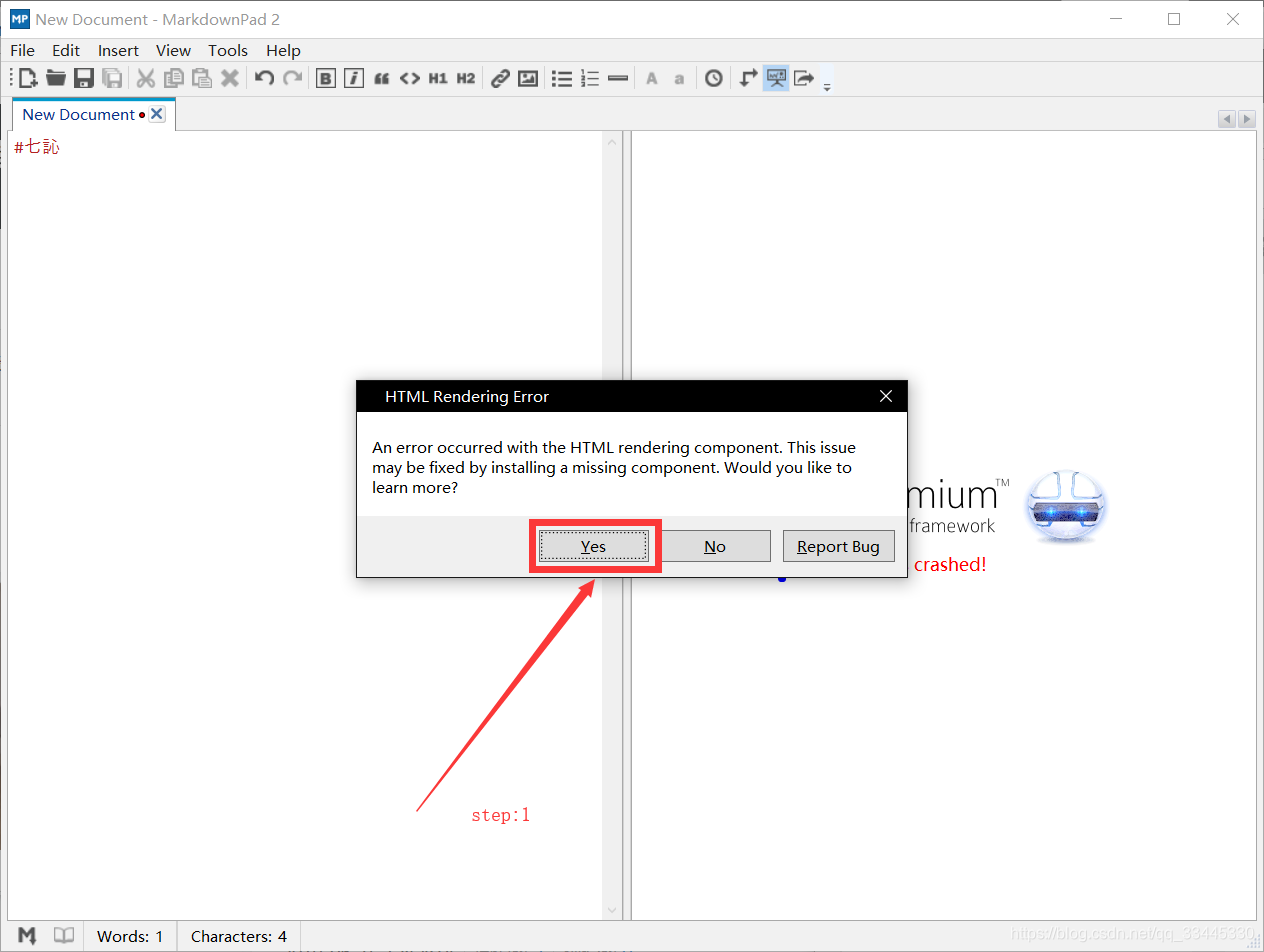Select the New Document tab
Viewport: 1264px width, 952px height.
tap(78, 115)
